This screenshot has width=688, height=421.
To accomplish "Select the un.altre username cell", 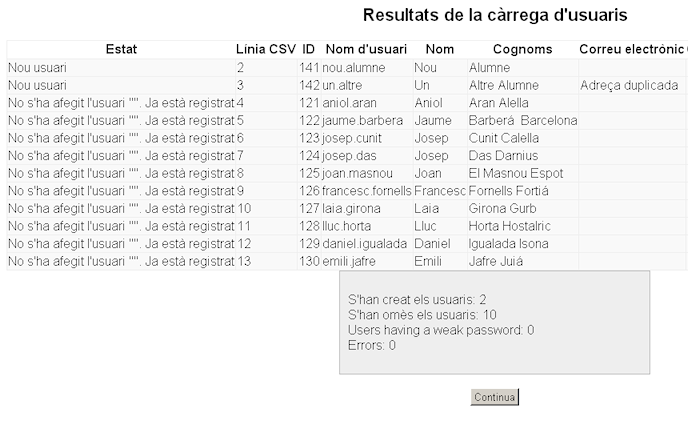I will pos(344,85).
